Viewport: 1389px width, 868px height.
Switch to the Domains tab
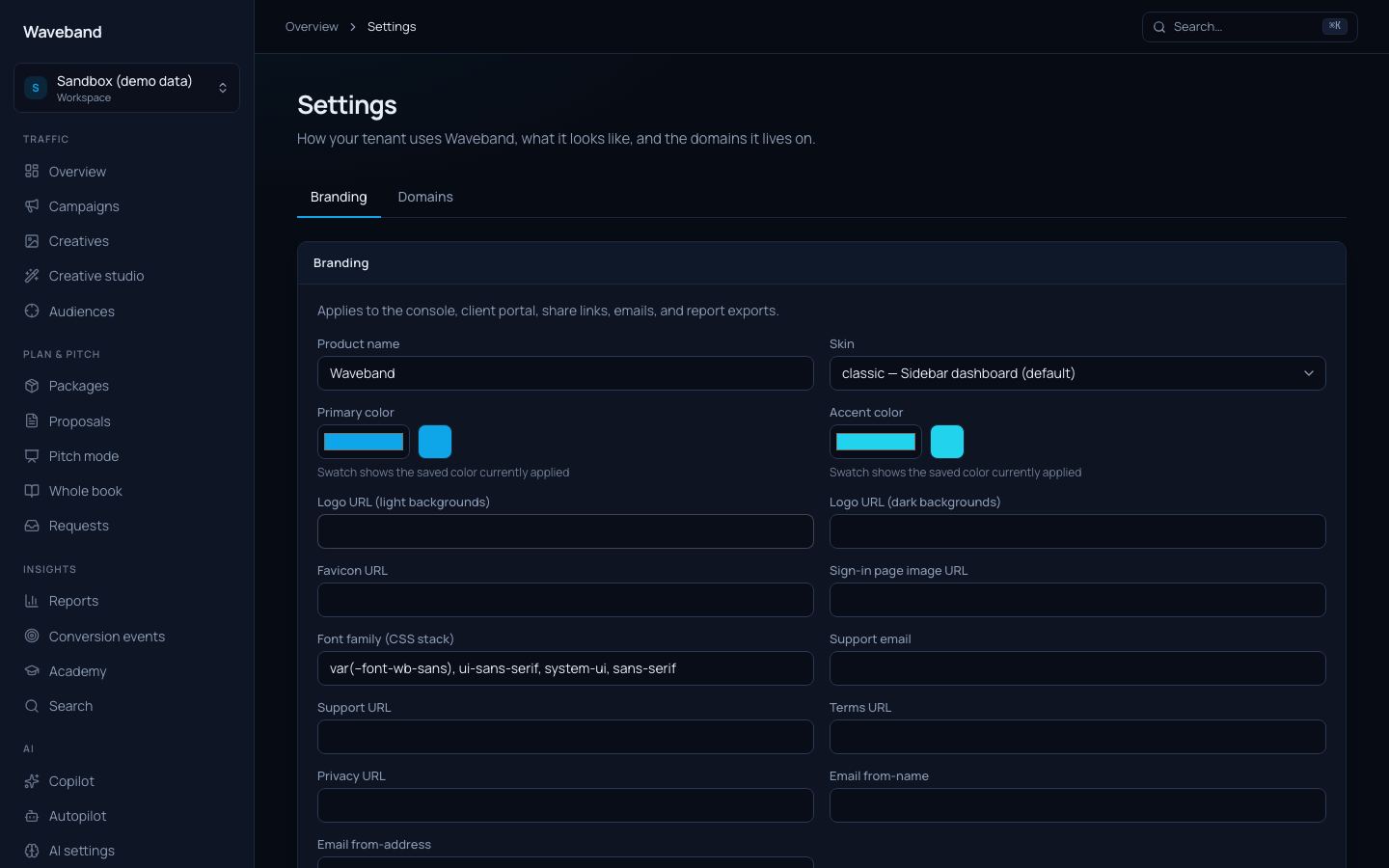(x=425, y=197)
